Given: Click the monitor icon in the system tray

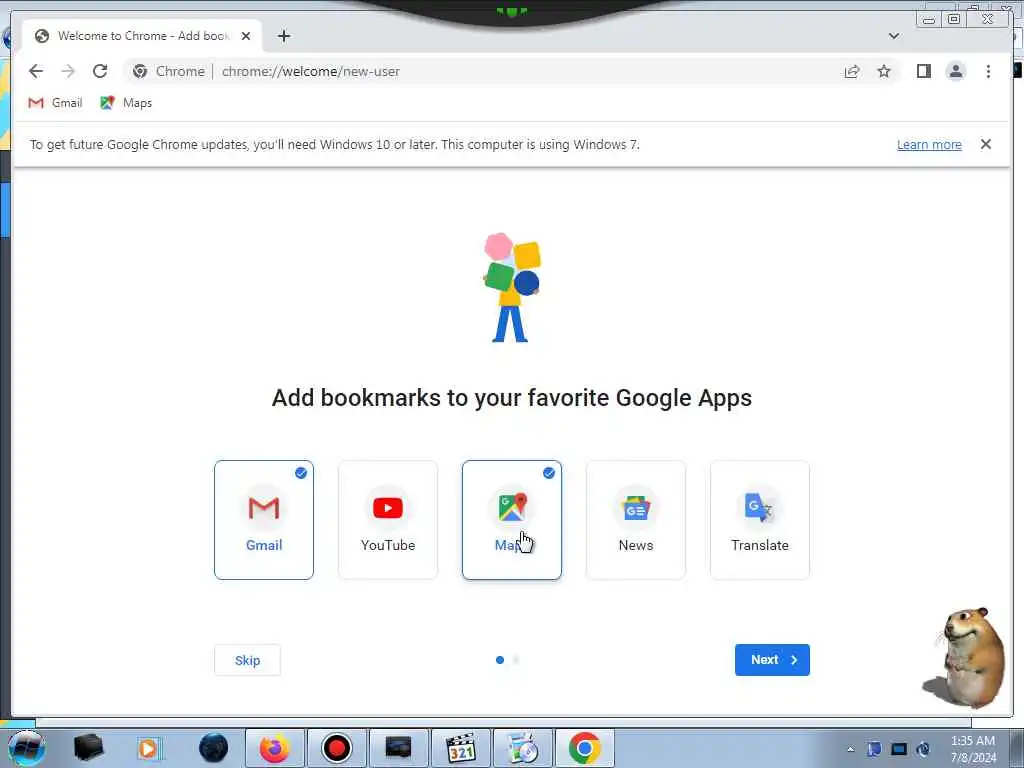Looking at the screenshot, I should click(899, 749).
